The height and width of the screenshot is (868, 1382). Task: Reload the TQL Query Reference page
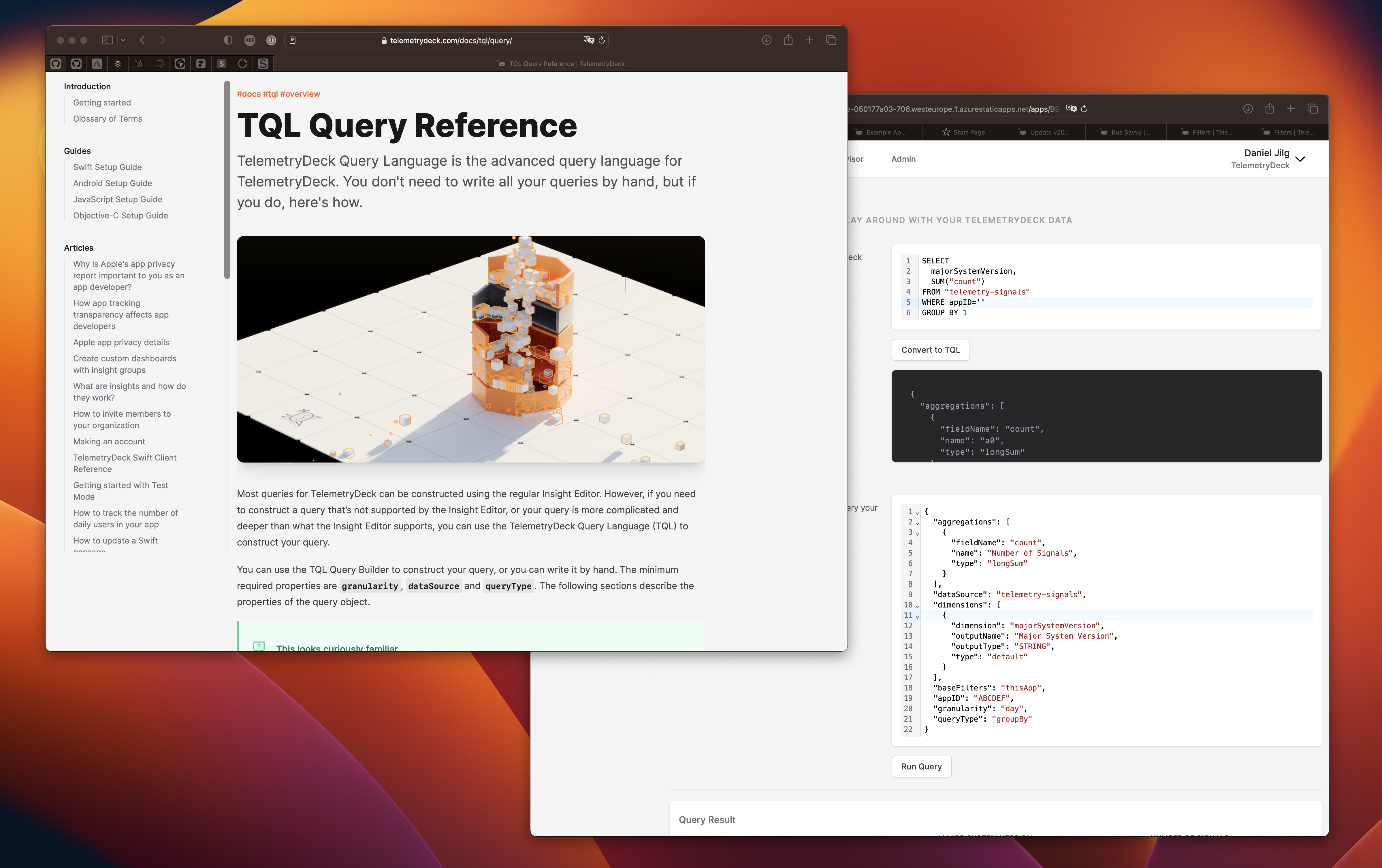tap(601, 40)
